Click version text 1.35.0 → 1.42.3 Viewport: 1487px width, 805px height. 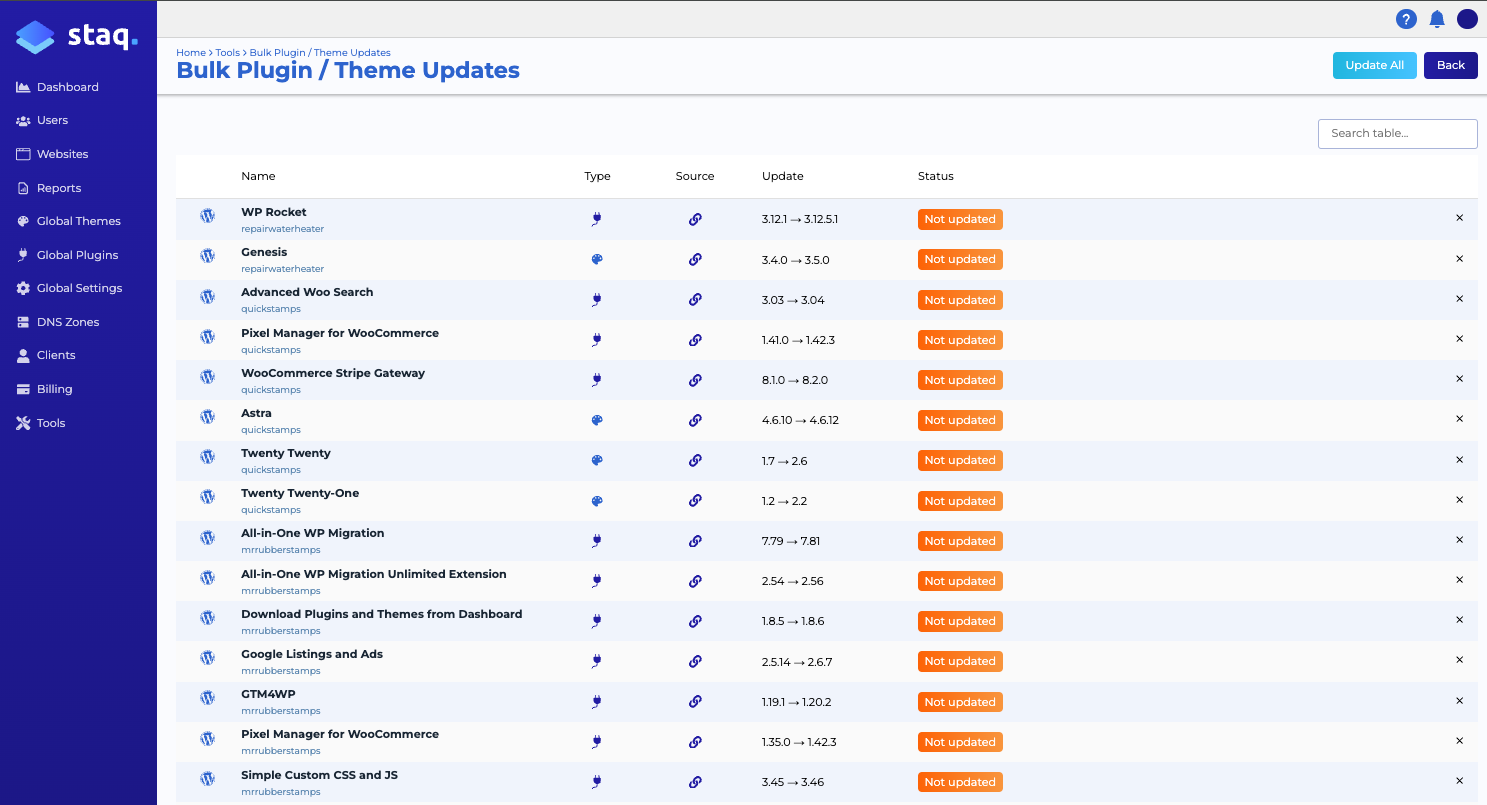799,742
